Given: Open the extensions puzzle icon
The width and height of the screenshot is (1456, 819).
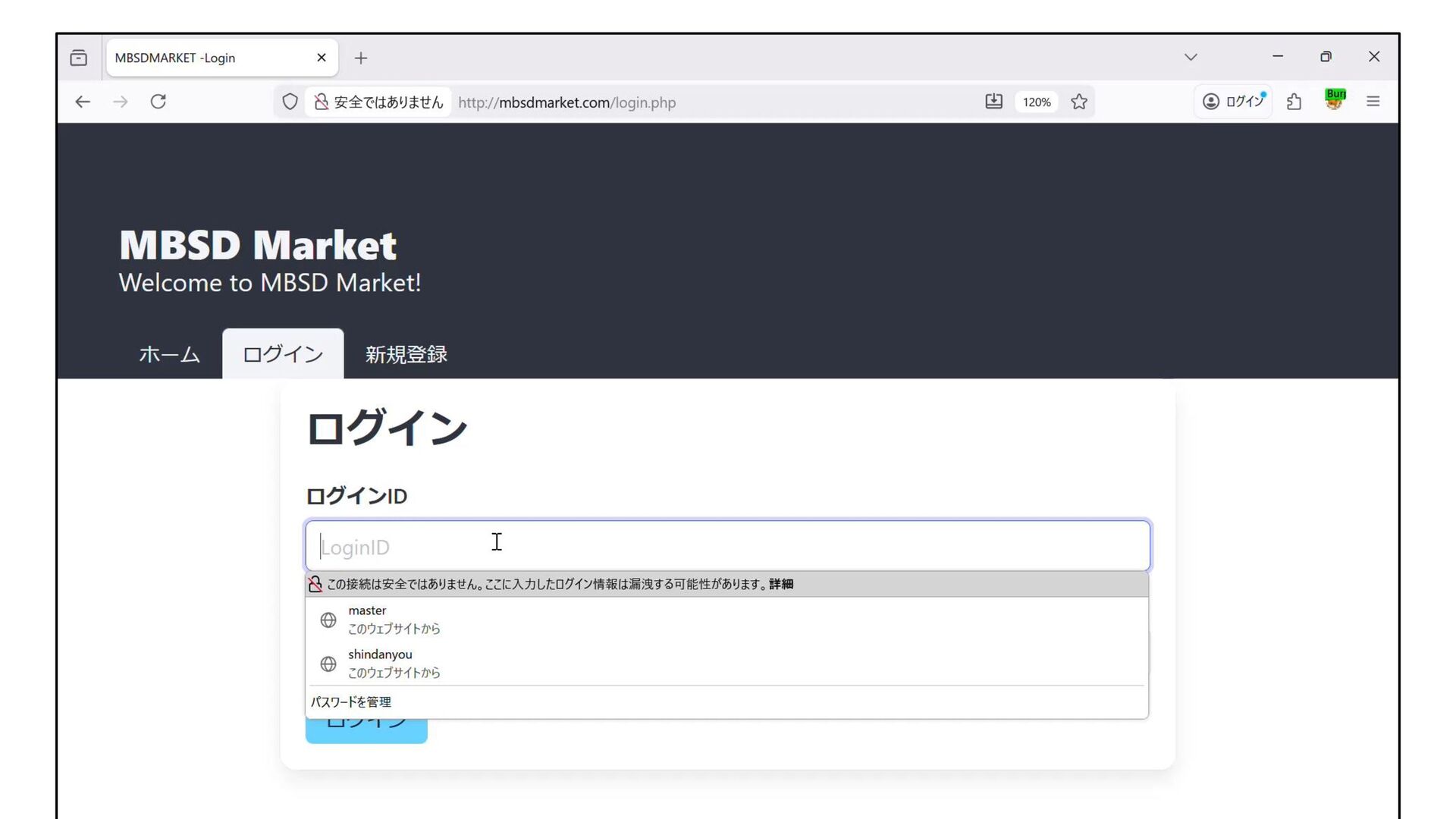Looking at the screenshot, I should click(1294, 102).
